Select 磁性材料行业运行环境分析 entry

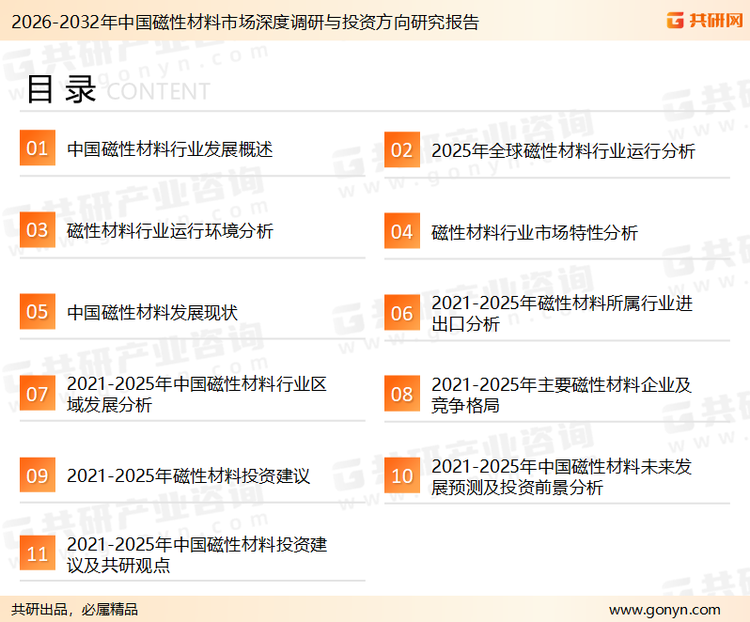(170, 231)
